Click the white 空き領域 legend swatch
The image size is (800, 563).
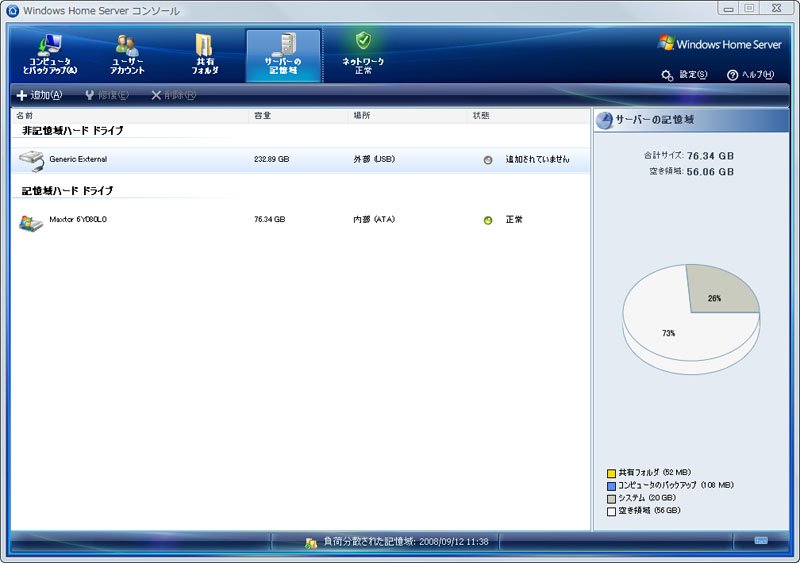[x=611, y=511]
